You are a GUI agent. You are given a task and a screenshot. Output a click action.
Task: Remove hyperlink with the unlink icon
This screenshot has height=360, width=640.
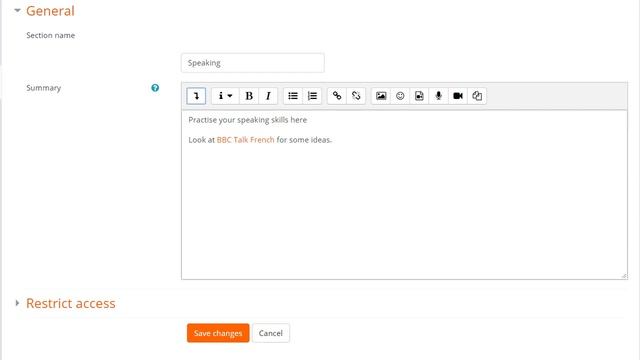click(x=356, y=96)
